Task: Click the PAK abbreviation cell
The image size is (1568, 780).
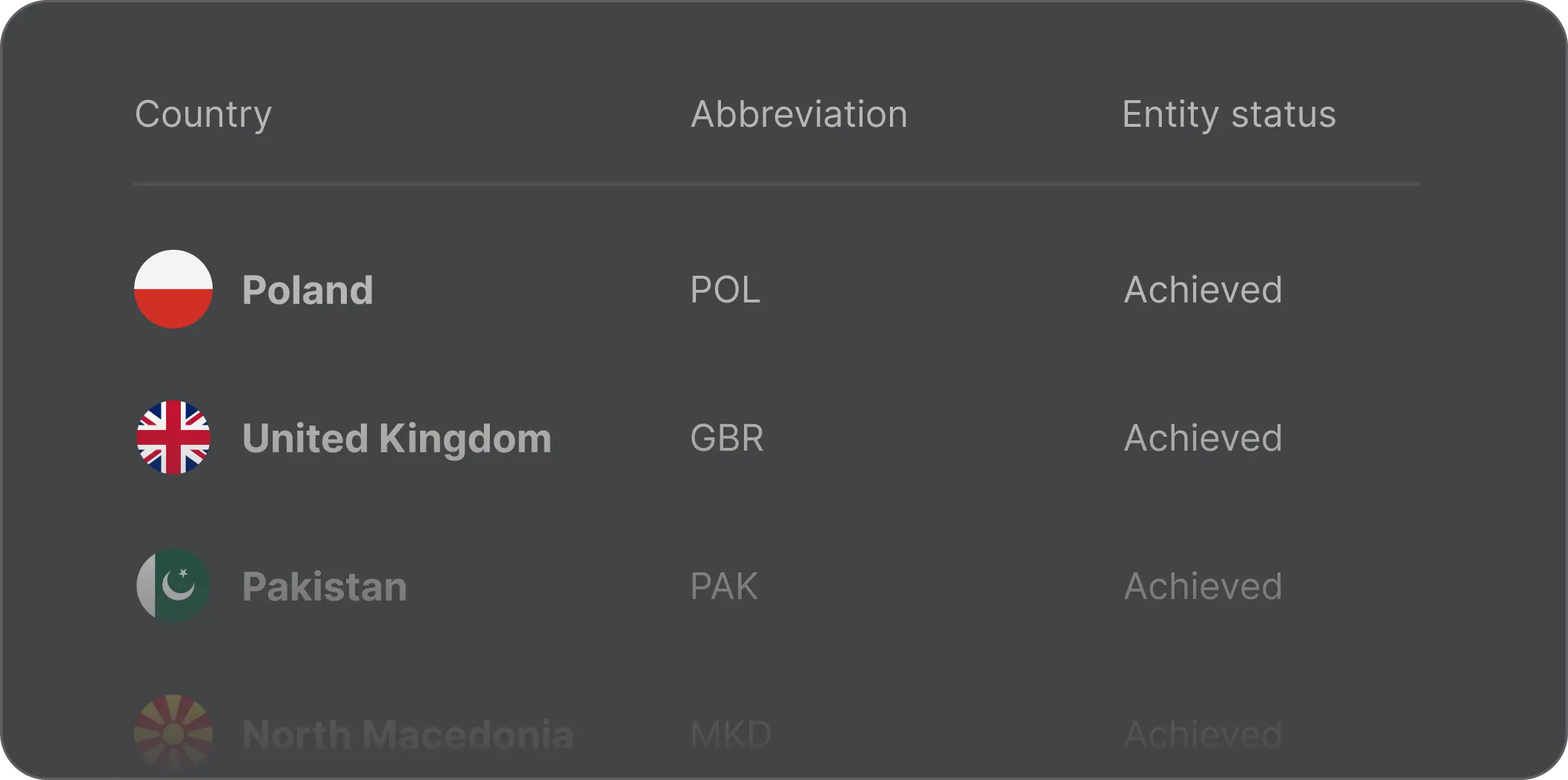Action: tap(724, 586)
